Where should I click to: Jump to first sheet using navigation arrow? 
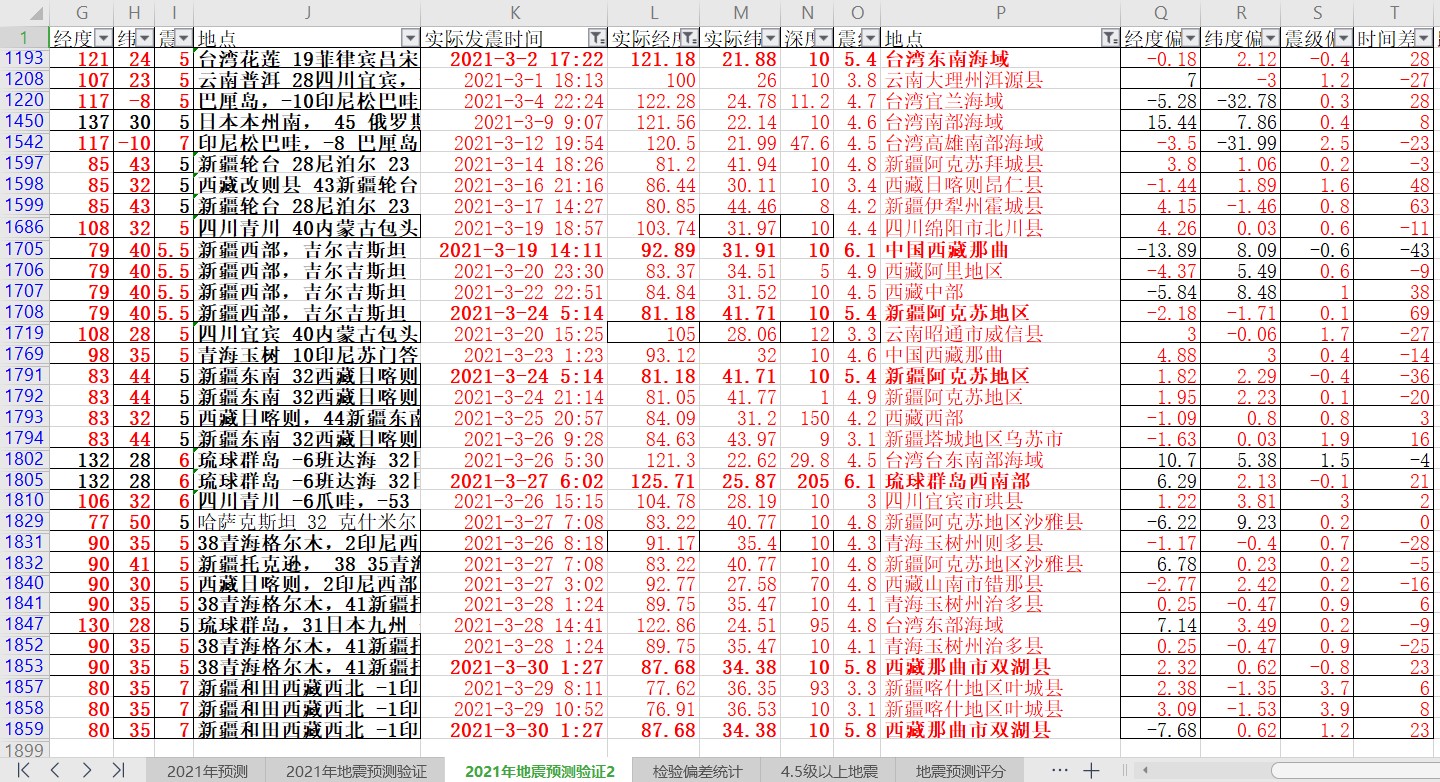(23, 770)
